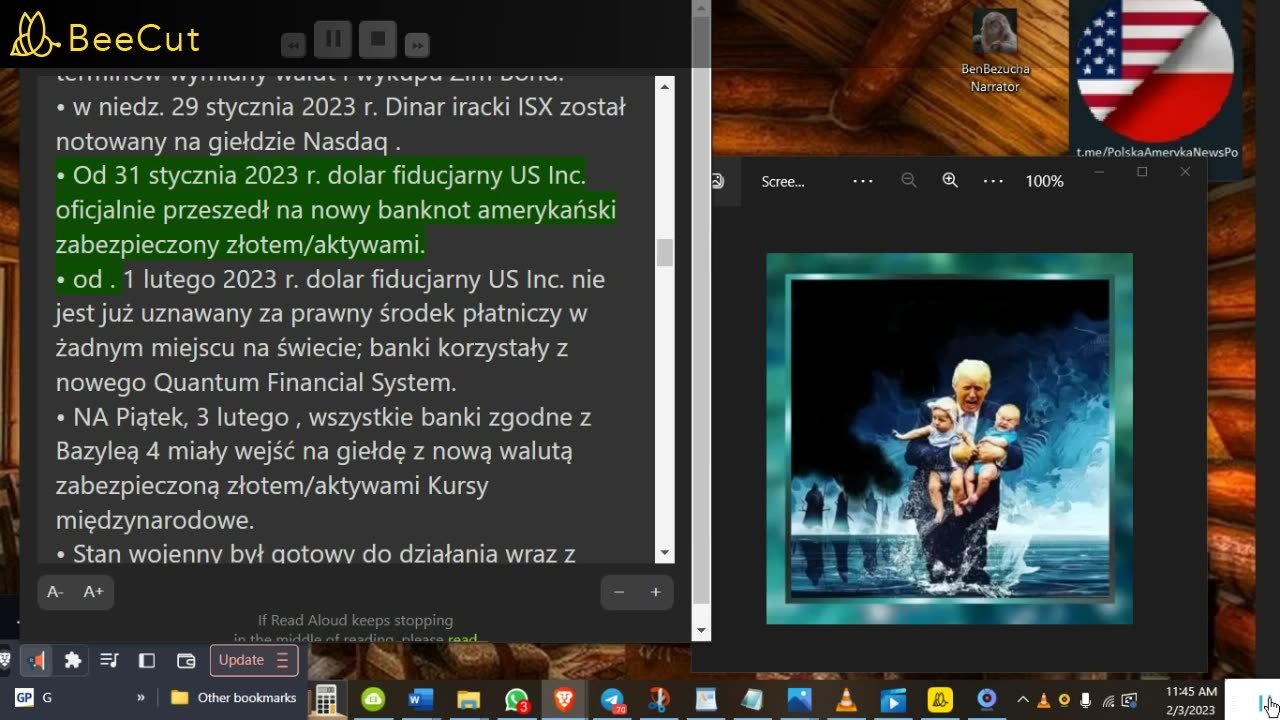Click the 'NA Piątek, 3 lutego' paragraph
The height and width of the screenshot is (720, 1280).
[x=324, y=468]
